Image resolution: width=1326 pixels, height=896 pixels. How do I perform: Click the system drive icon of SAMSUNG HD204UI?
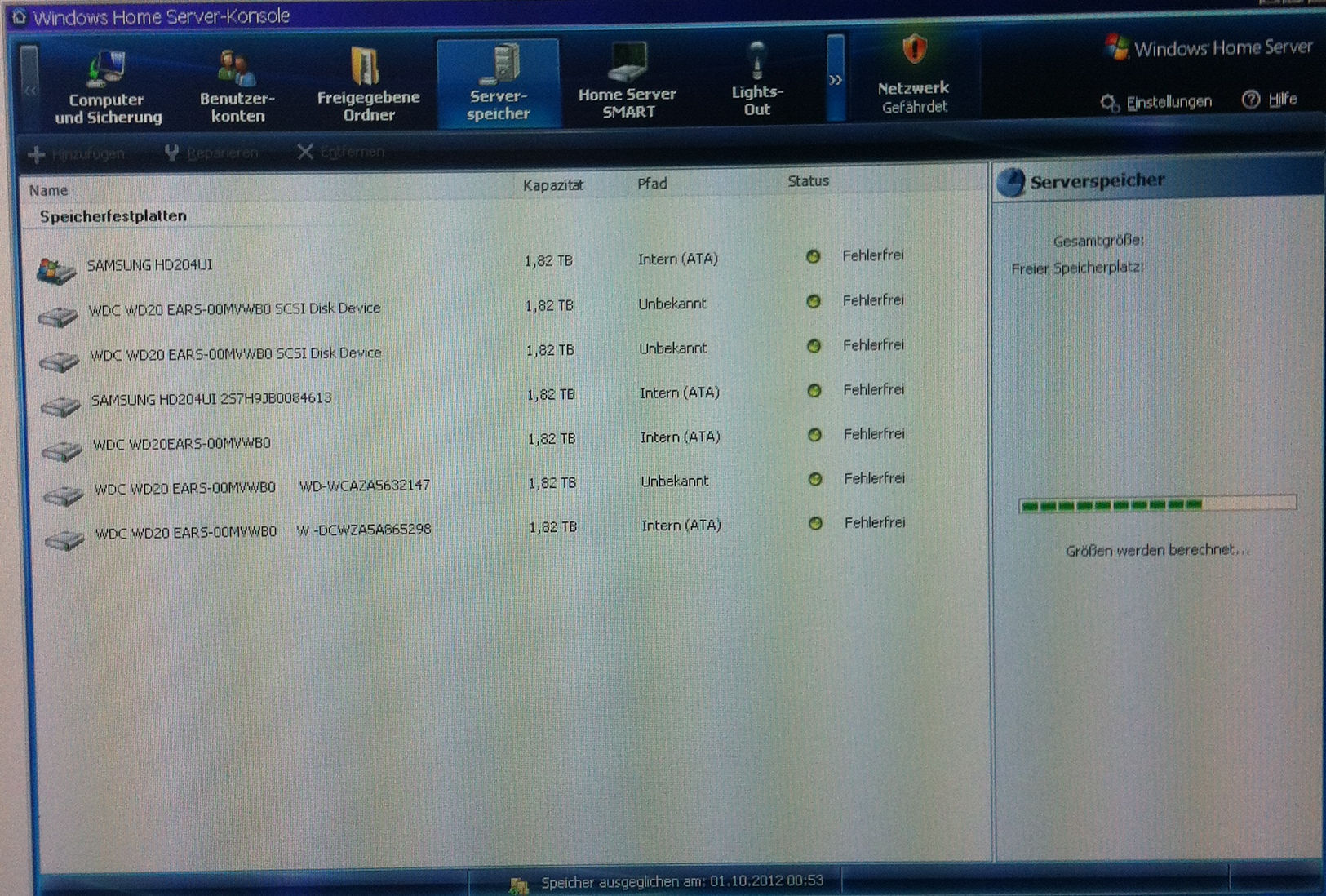[56, 270]
